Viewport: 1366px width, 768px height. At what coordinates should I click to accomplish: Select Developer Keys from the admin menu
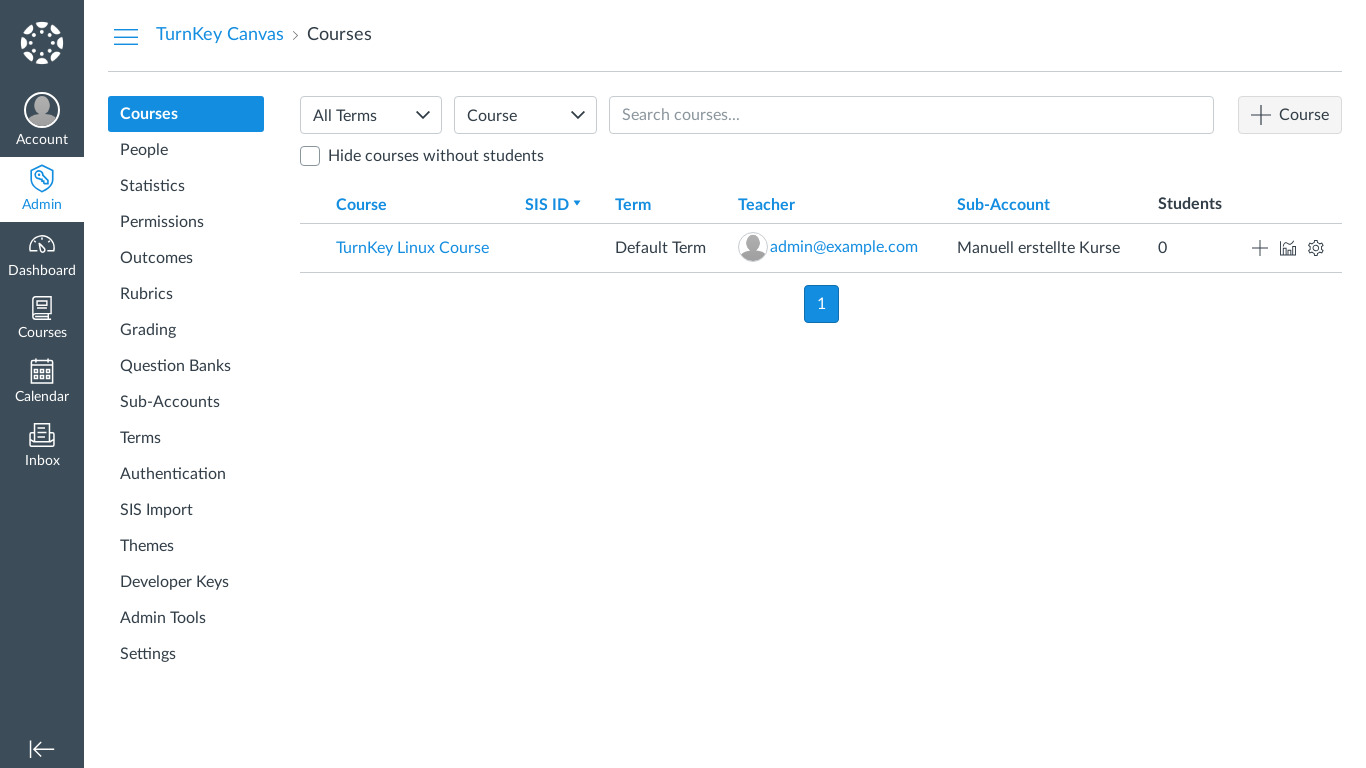[174, 581]
